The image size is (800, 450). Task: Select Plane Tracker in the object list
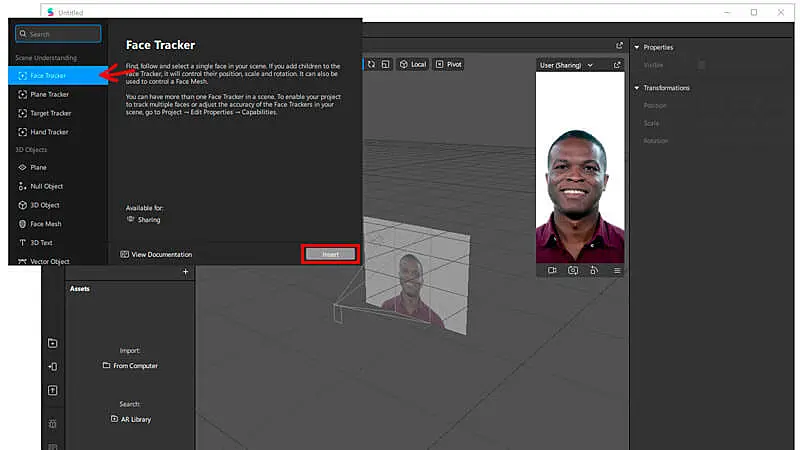click(x=50, y=94)
